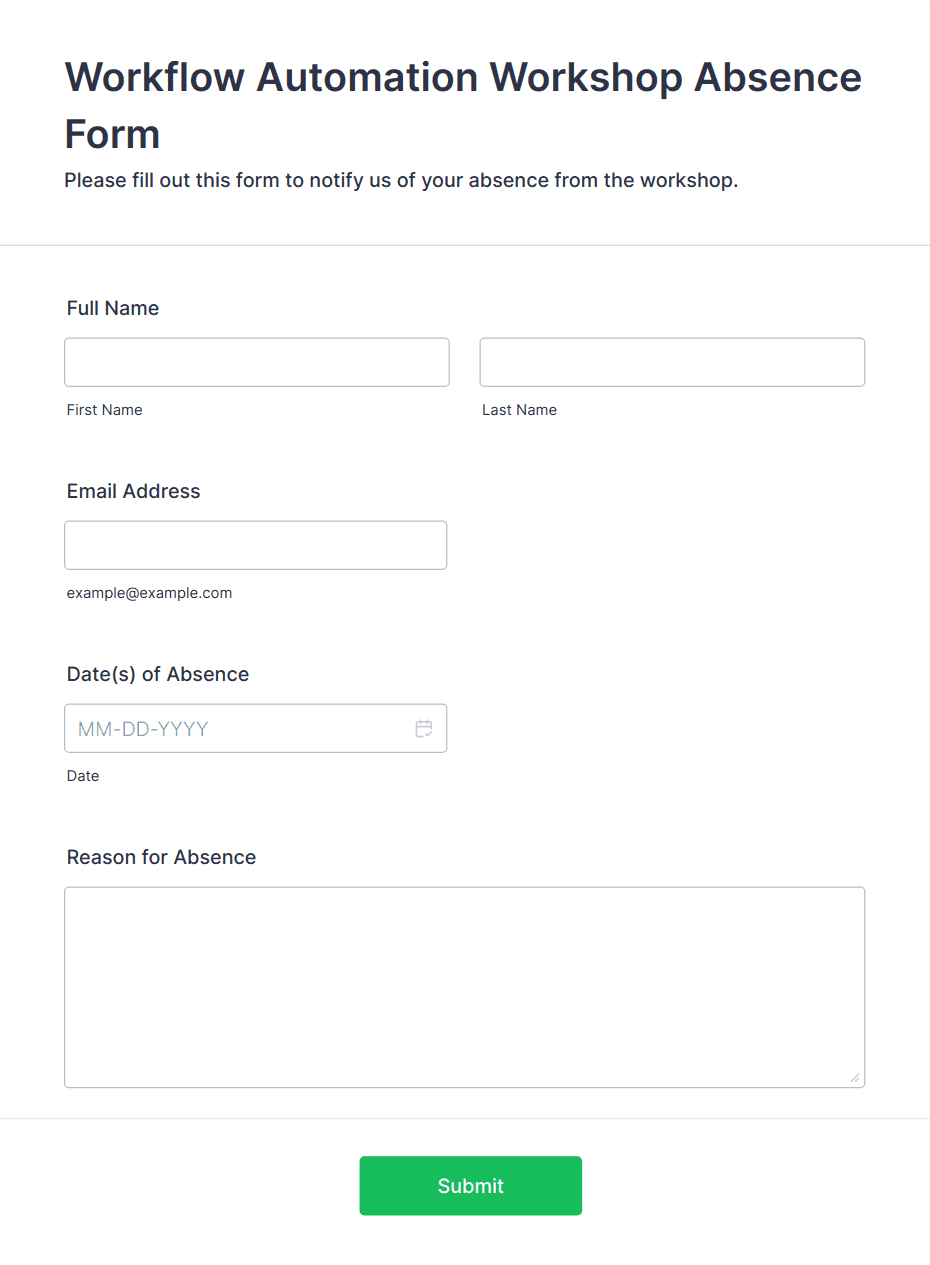Focus the Last Name input box
This screenshot has width=930, height=1265.
tap(672, 362)
